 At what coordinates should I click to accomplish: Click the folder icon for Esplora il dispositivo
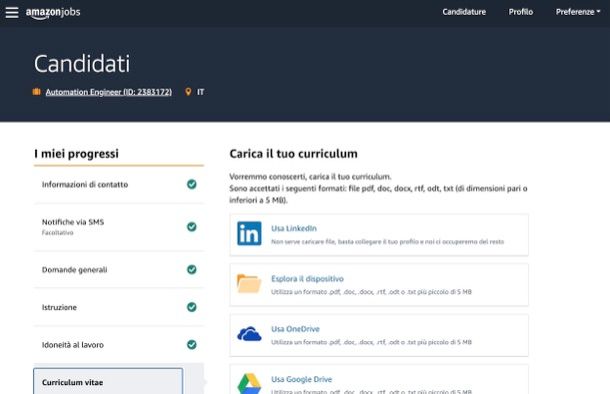pyautogui.click(x=249, y=284)
